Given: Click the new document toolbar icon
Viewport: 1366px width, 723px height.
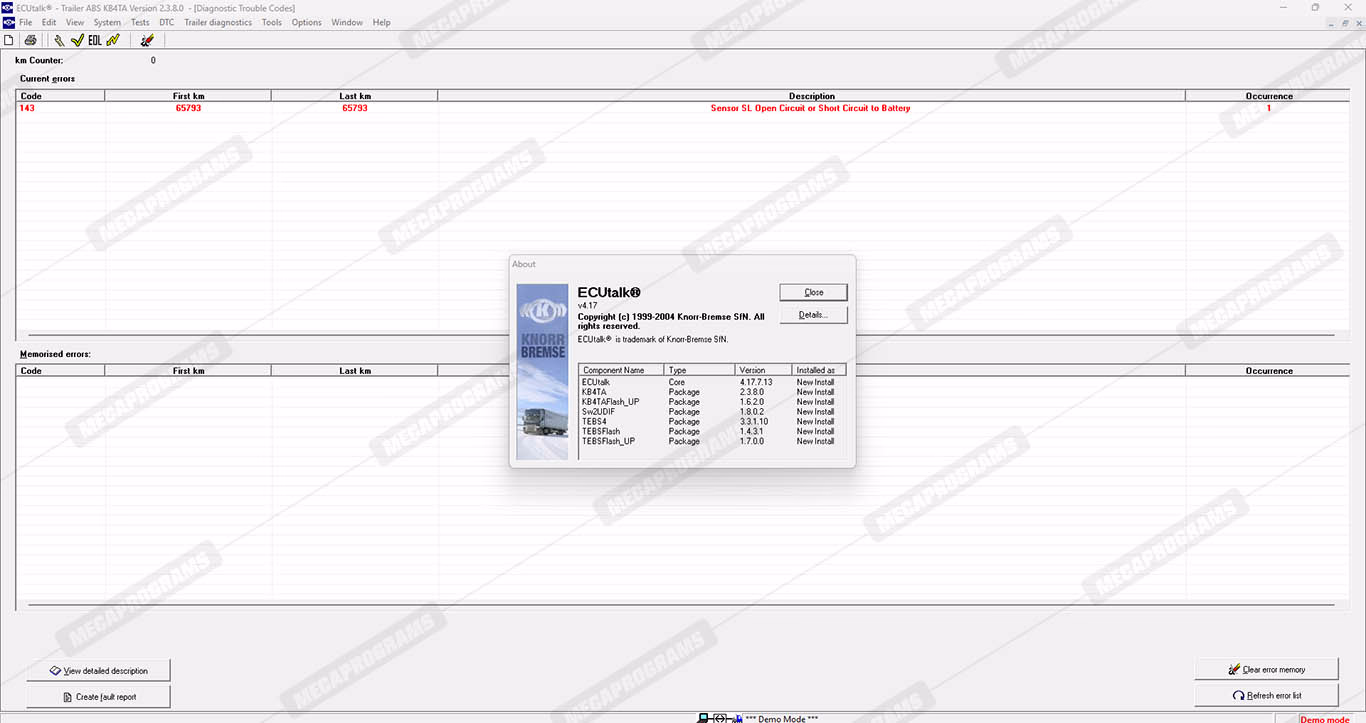Looking at the screenshot, I should (x=9, y=40).
